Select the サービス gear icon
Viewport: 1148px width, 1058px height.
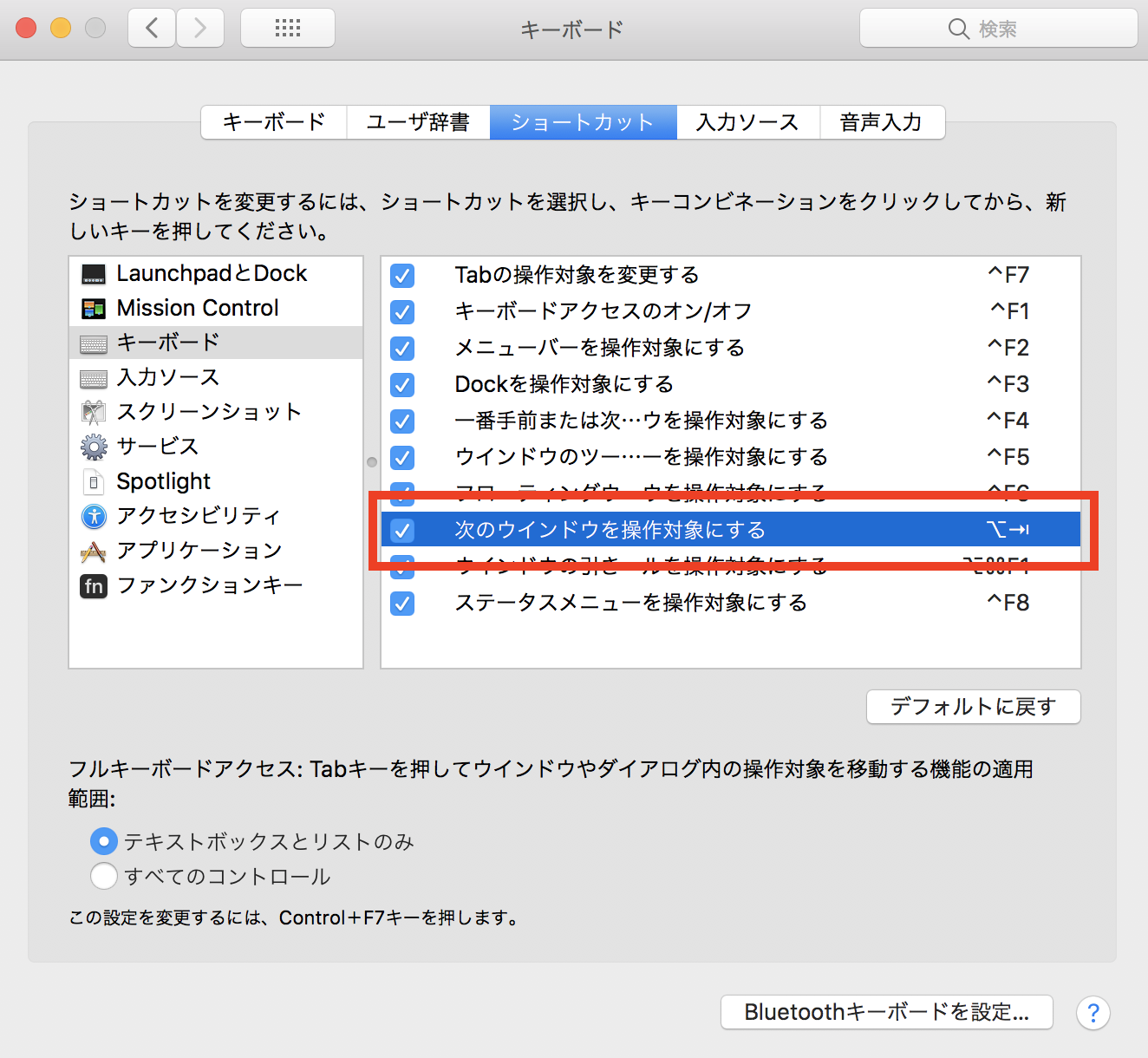tap(94, 447)
